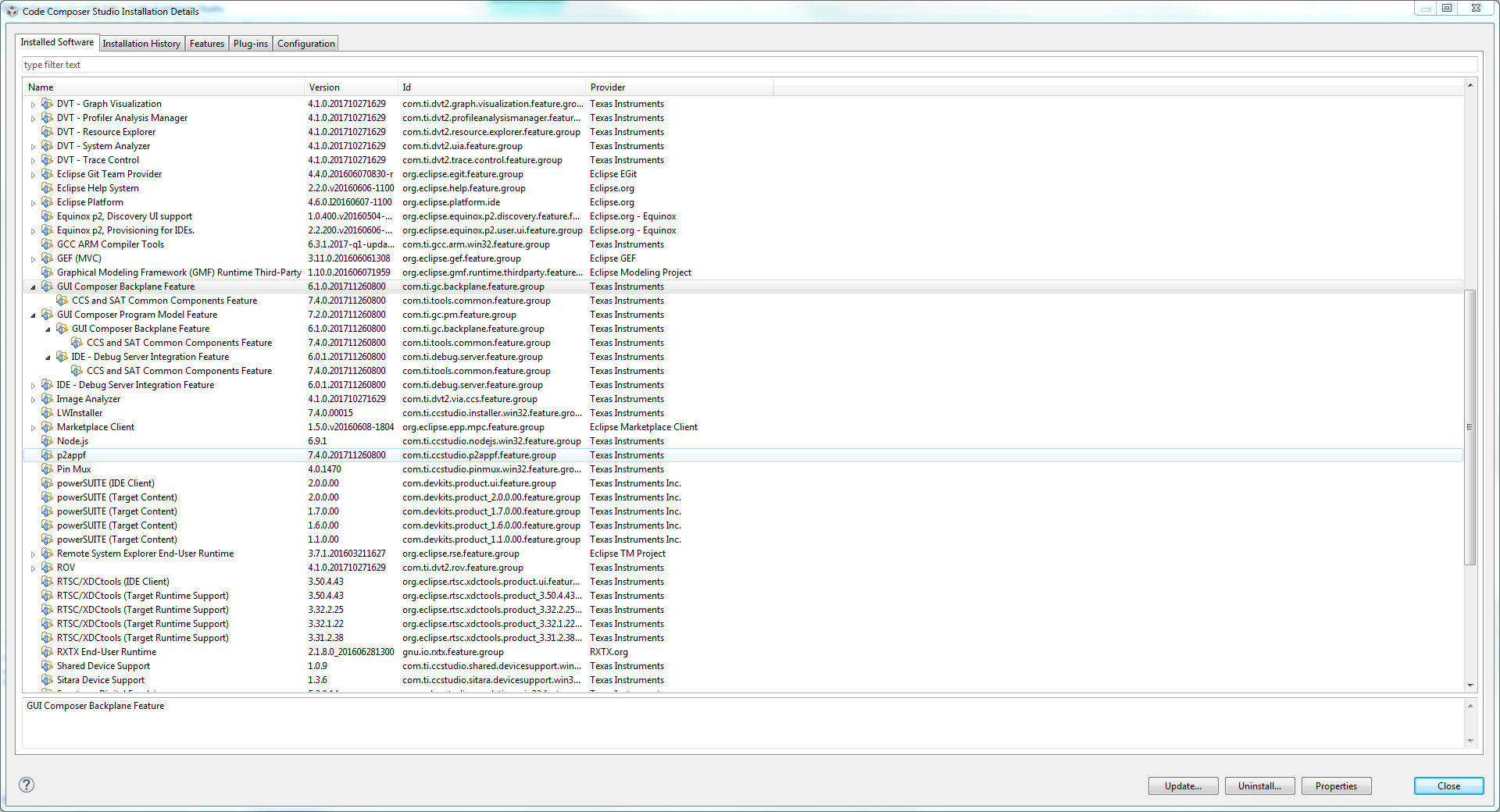This screenshot has height=812, width=1500.
Task: Sort by the Provider column header
Action: [x=679, y=87]
